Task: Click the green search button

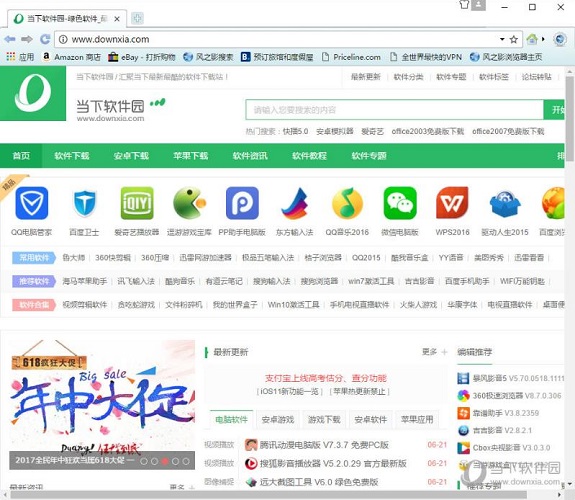Action: coord(554,110)
